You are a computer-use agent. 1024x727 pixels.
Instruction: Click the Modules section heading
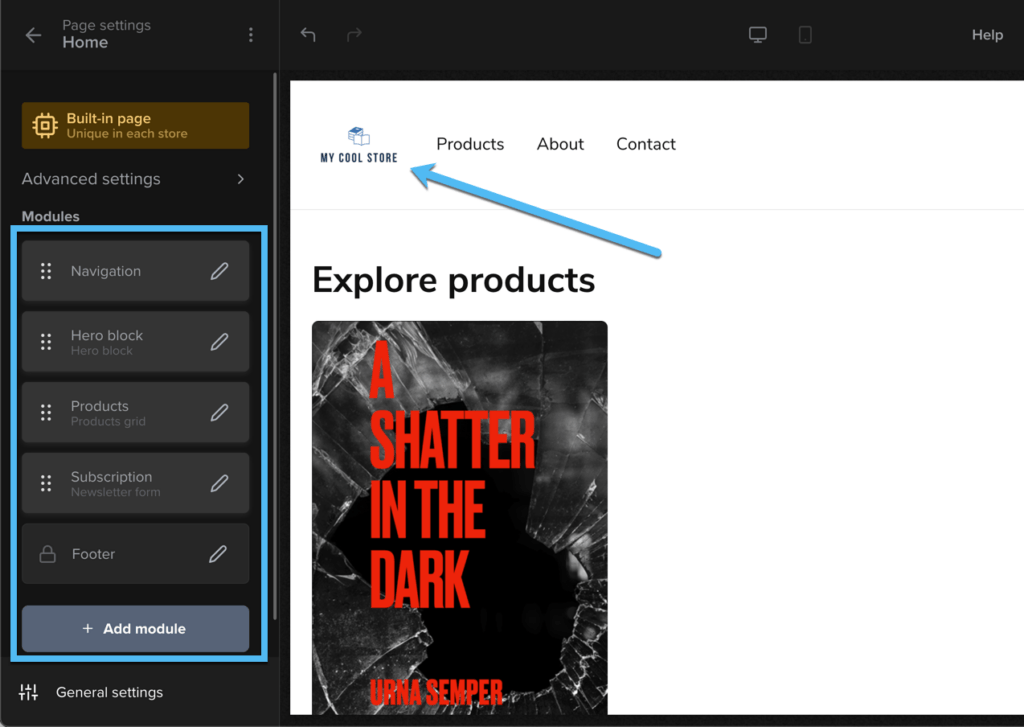pyautogui.click(x=50, y=216)
